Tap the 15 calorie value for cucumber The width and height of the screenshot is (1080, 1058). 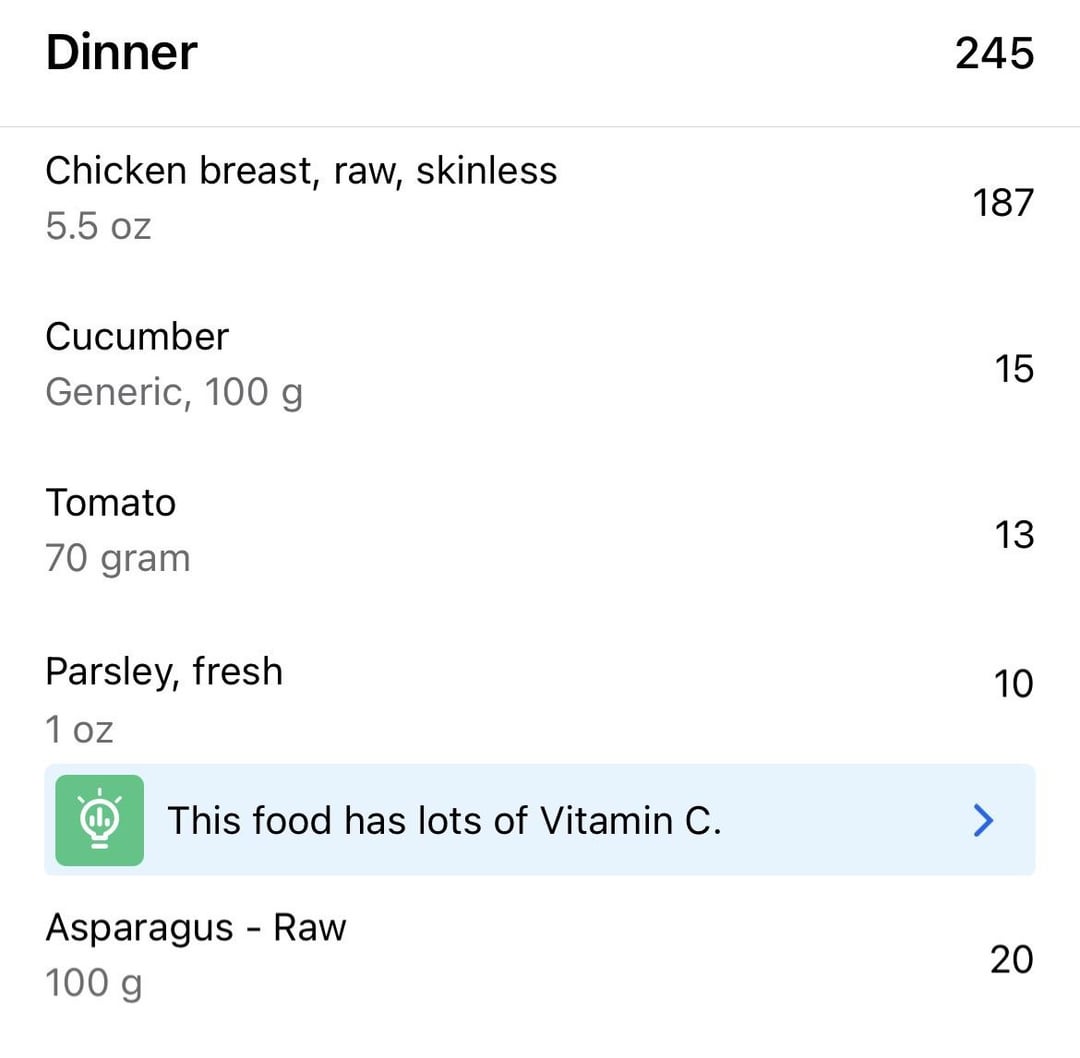(x=1013, y=369)
